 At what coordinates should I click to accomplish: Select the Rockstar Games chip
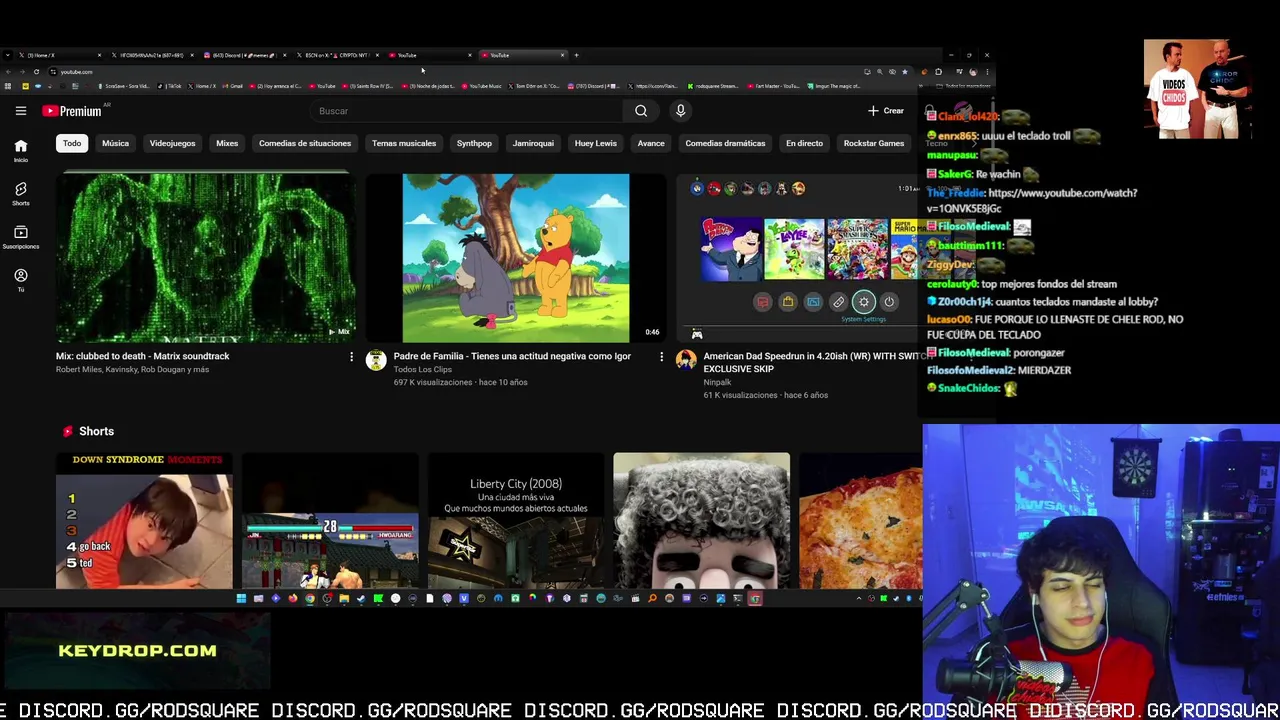(873, 143)
